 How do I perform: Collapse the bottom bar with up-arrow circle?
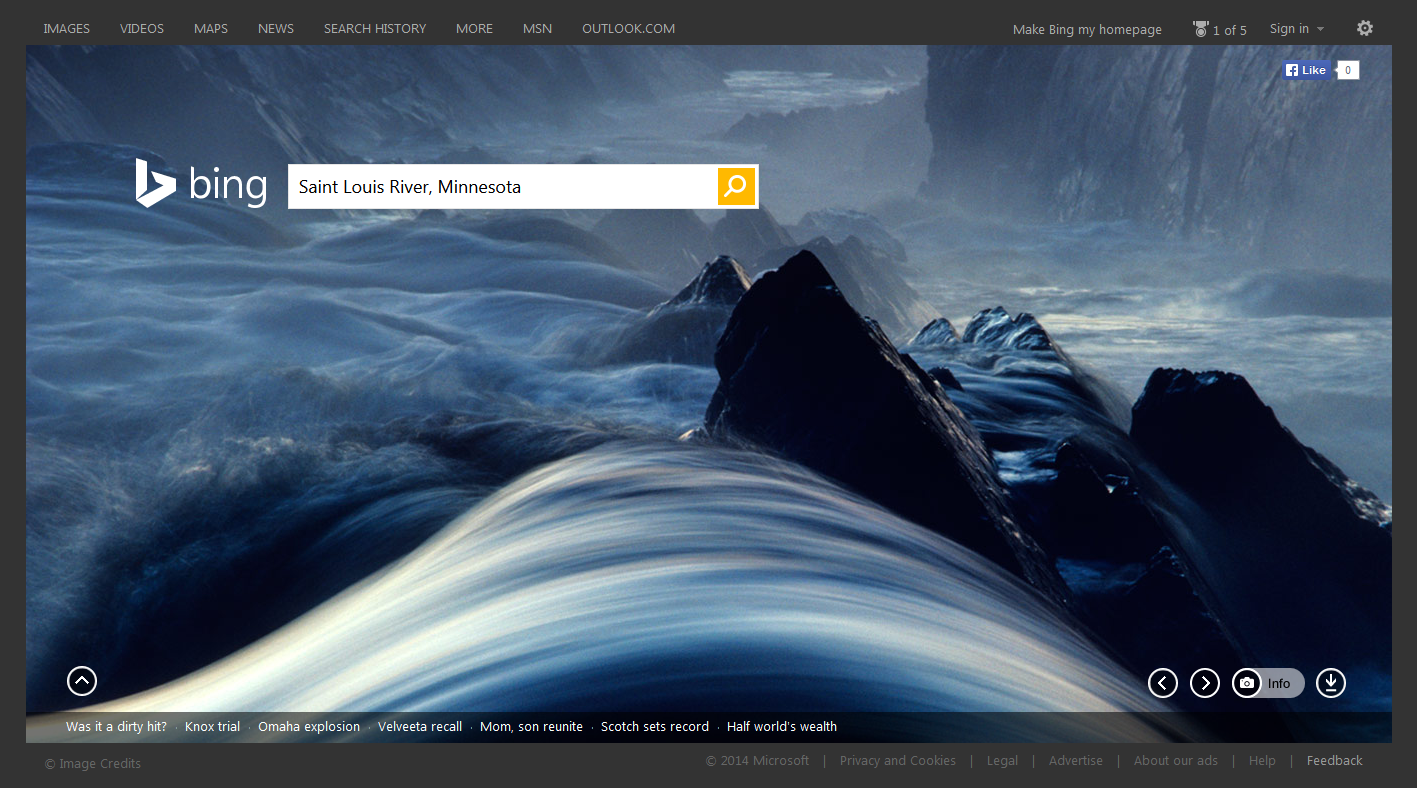coord(82,681)
